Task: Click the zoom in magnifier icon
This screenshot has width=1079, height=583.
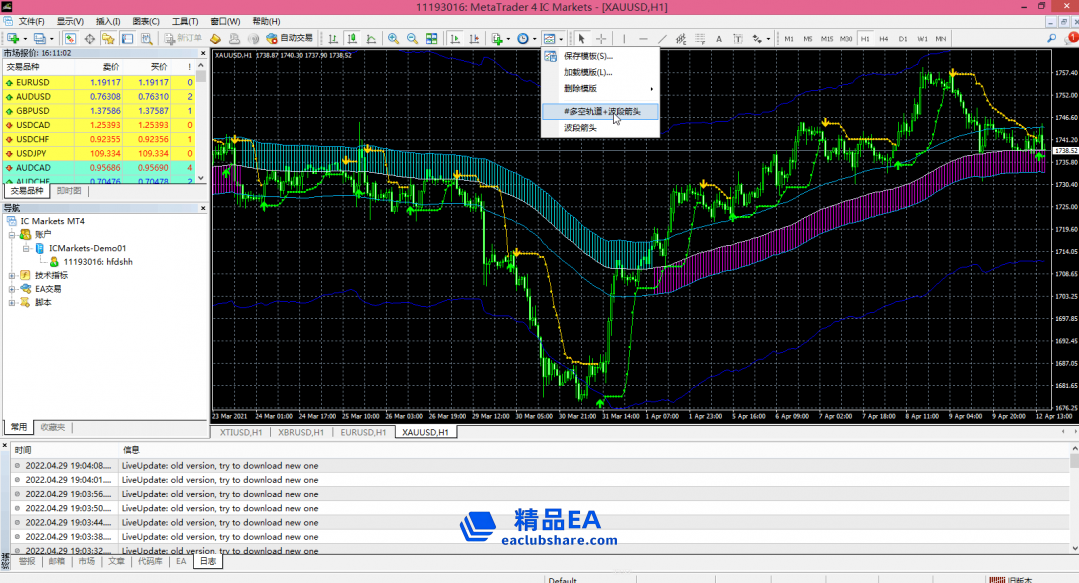Action: [x=393, y=39]
